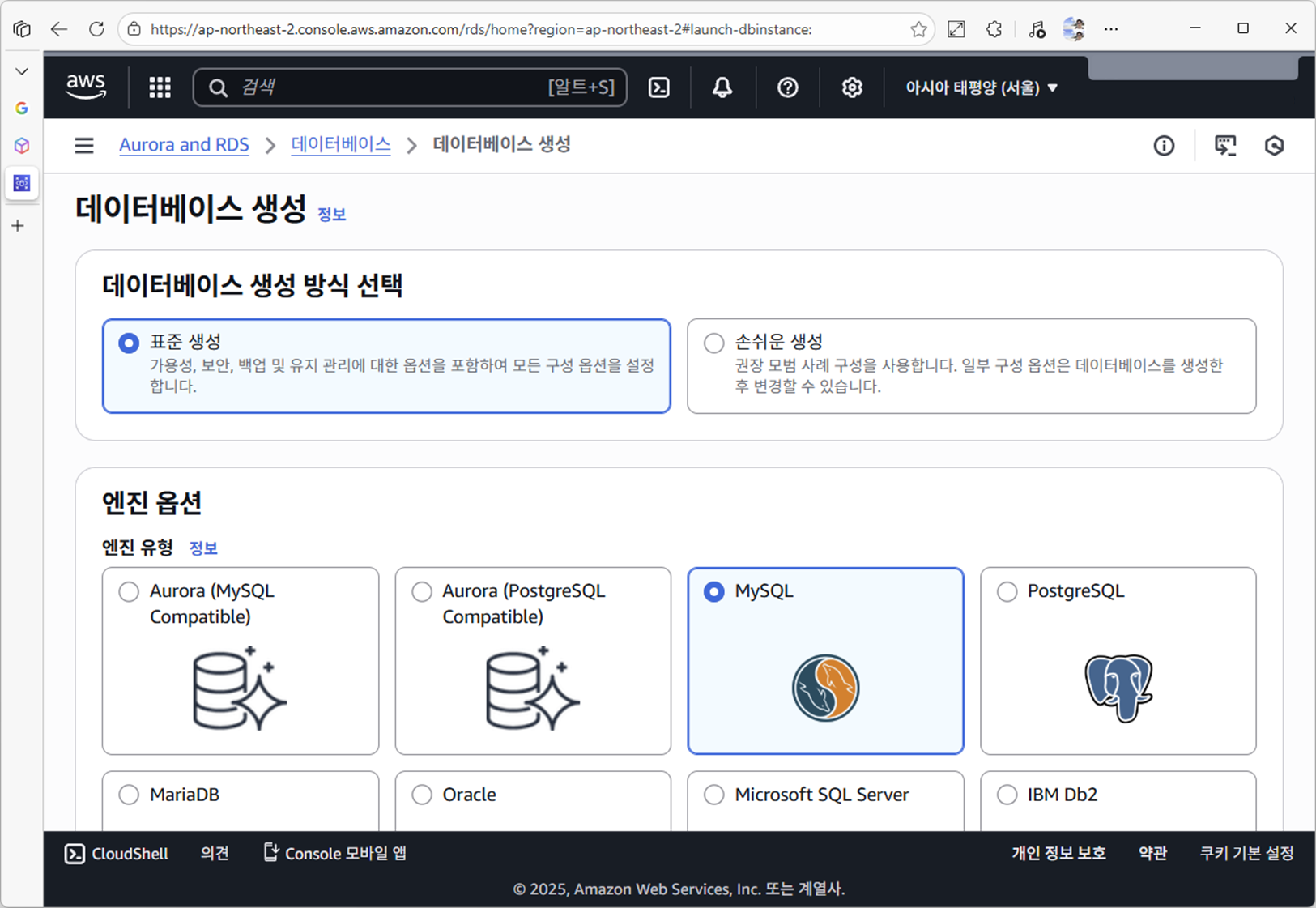The height and width of the screenshot is (908, 1316).
Task: Toggle the hamburger side navigation menu
Action: click(84, 146)
